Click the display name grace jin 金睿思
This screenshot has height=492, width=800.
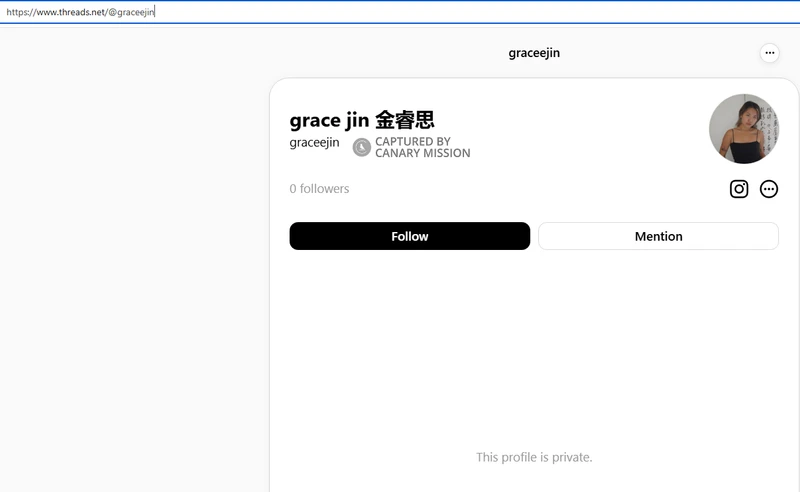tap(362, 120)
